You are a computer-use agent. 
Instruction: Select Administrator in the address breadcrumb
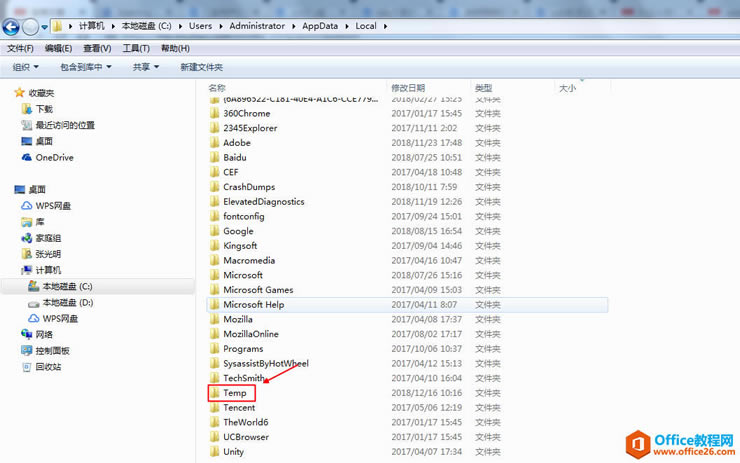pyautogui.click(x=257, y=26)
